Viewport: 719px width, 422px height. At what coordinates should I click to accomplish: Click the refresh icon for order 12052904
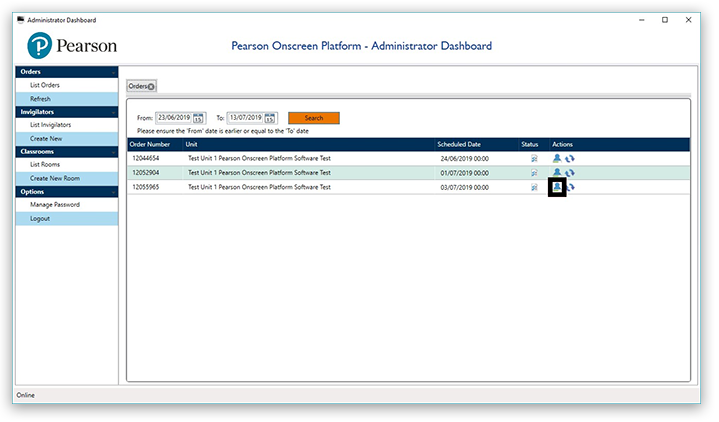click(569, 172)
